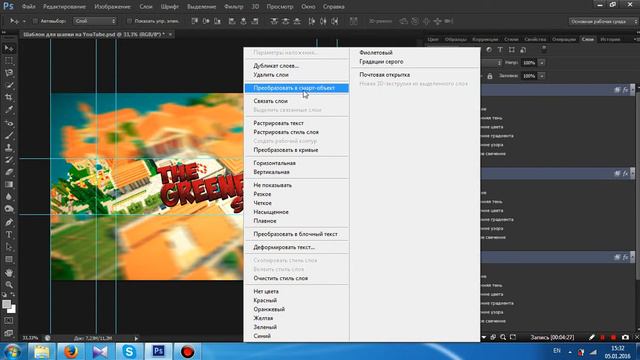Close the Шаблон для шапки document tab
The width and height of the screenshot is (640, 360).
click(x=170, y=34)
